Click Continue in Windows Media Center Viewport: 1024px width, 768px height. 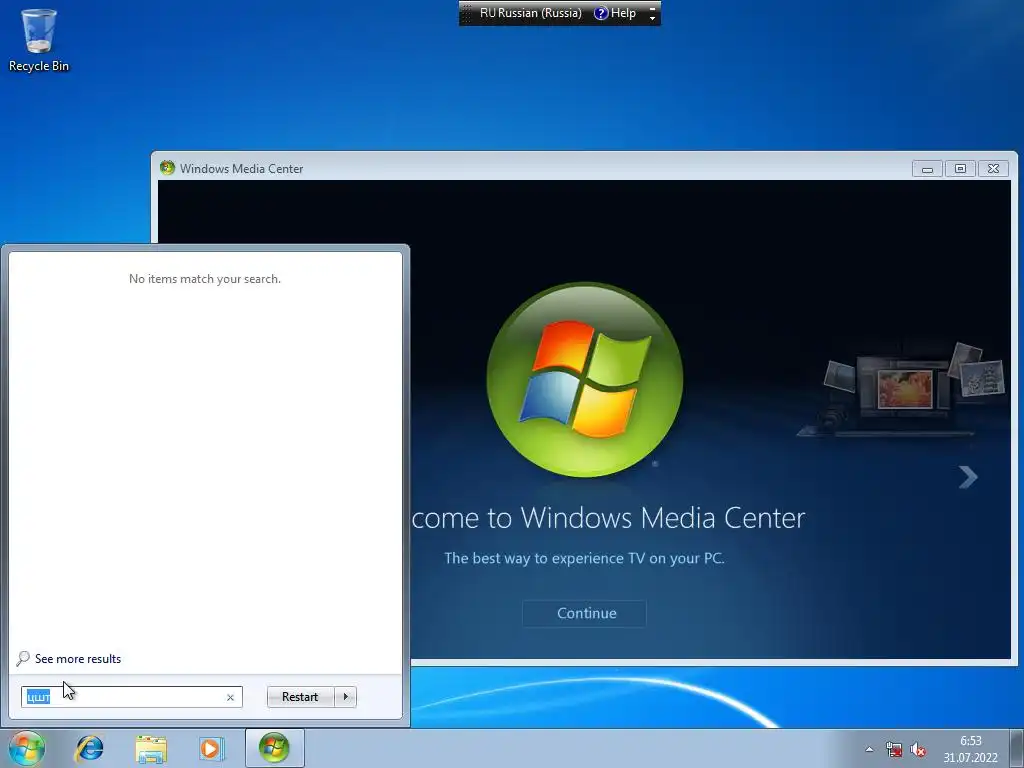[x=584, y=613]
